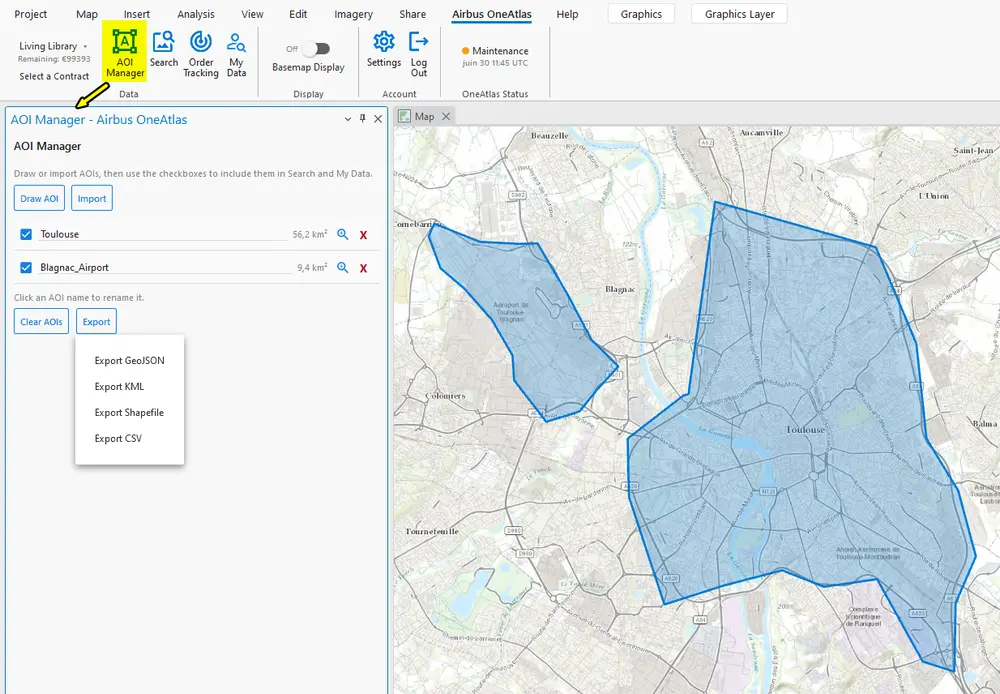Screen dimensions: 1000x694
Task: Open the Project ribbon tab
Action: click(31, 14)
